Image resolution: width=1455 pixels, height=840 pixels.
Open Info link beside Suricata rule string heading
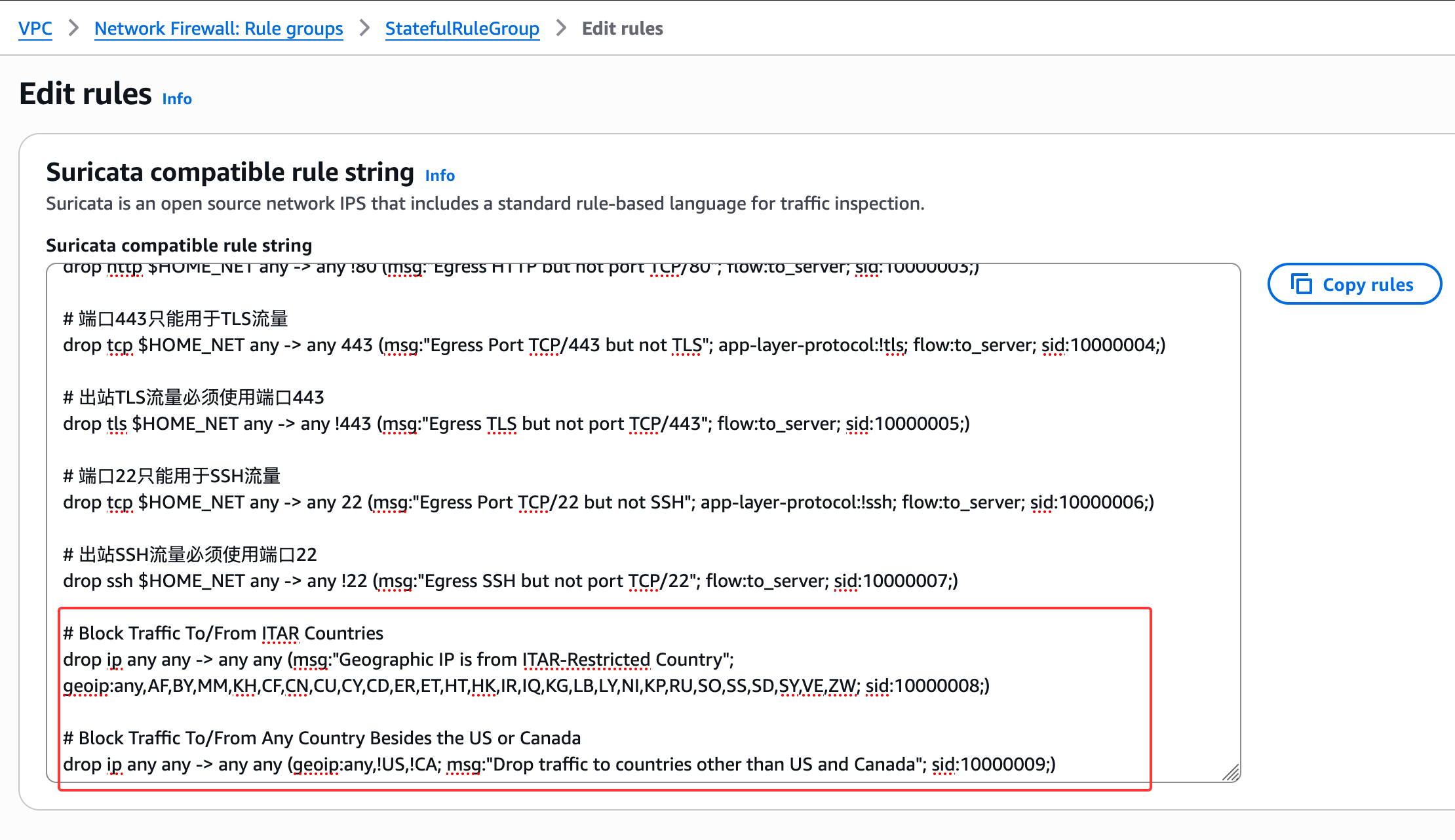[440, 176]
